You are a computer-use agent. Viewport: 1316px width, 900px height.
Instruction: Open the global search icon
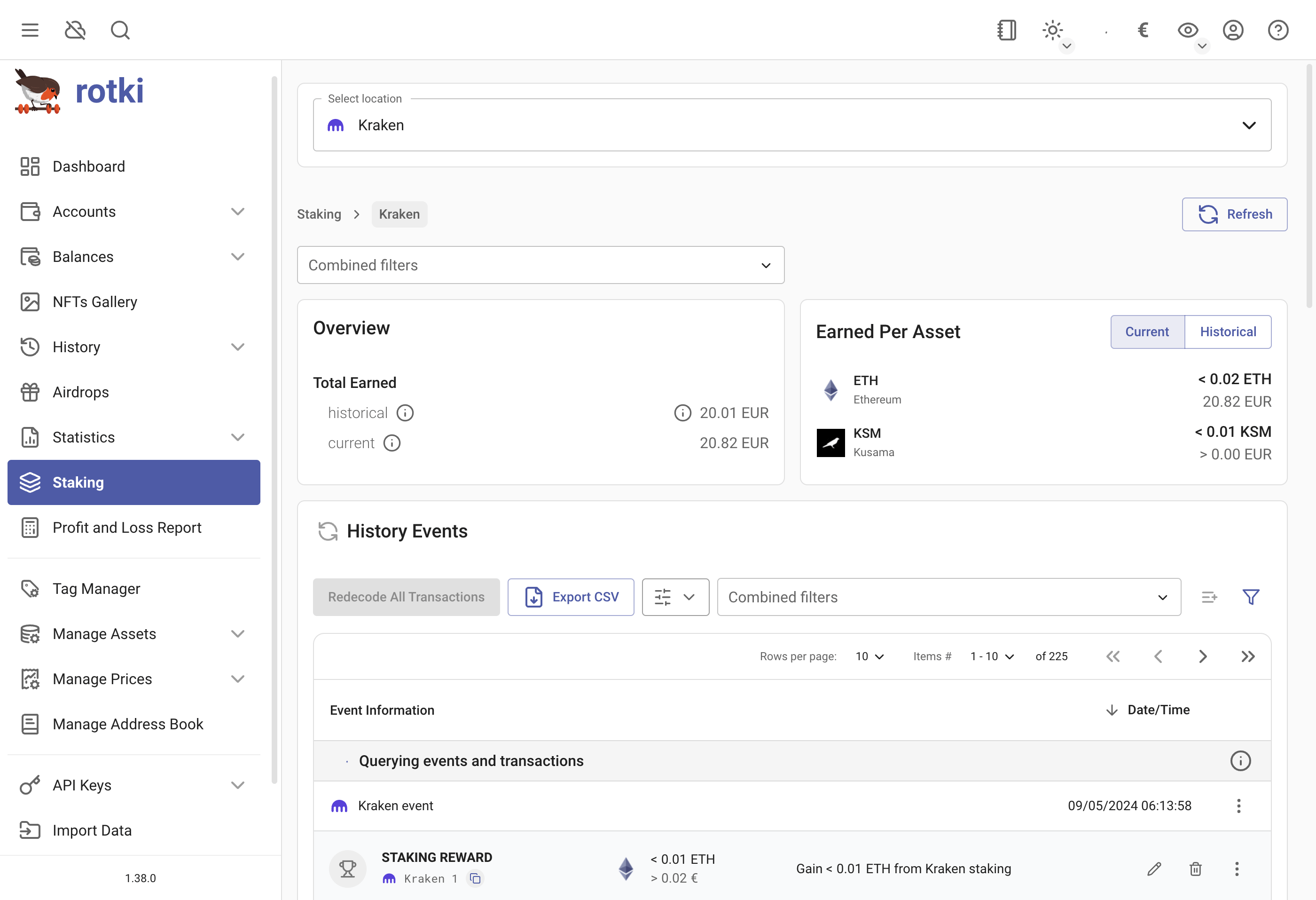point(120,30)
